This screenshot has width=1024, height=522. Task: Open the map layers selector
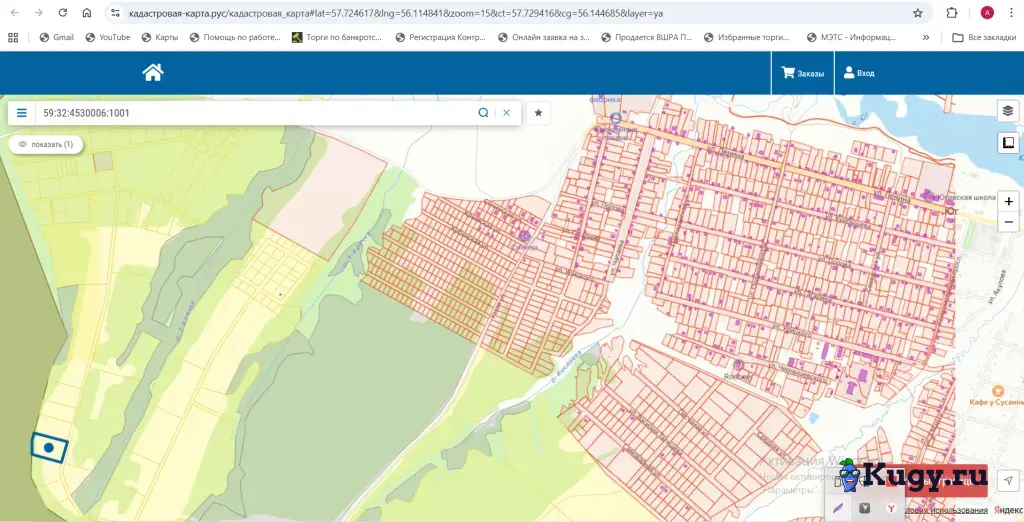point(1008,111)
